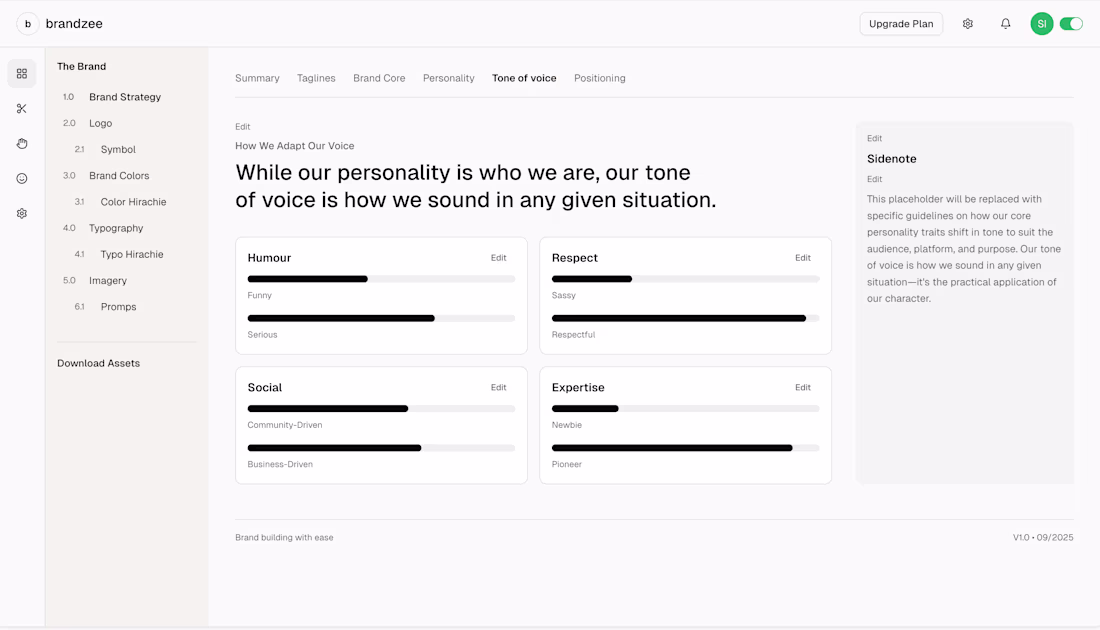
Task: Switch to the Personality tab
Action: [x=448, y=78]
